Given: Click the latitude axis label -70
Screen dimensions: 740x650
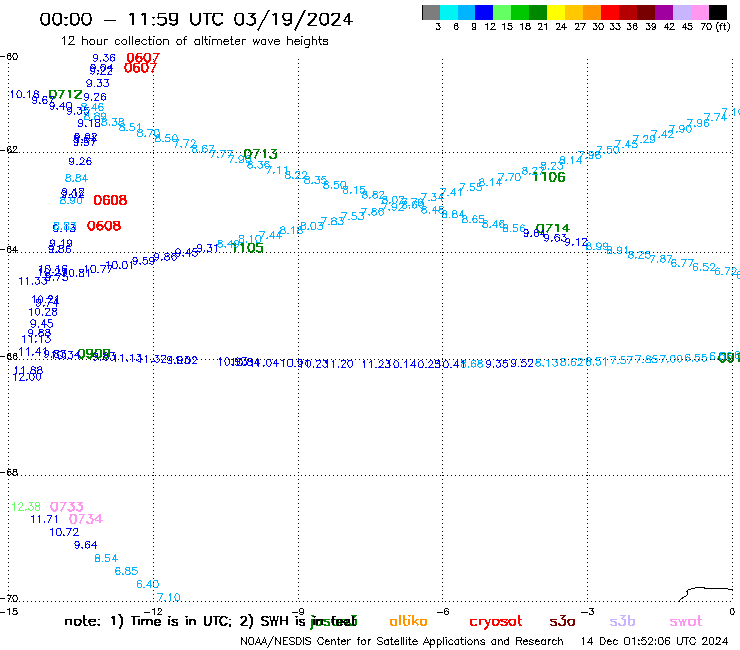Looking at the screenshot, I should (10, 599).
